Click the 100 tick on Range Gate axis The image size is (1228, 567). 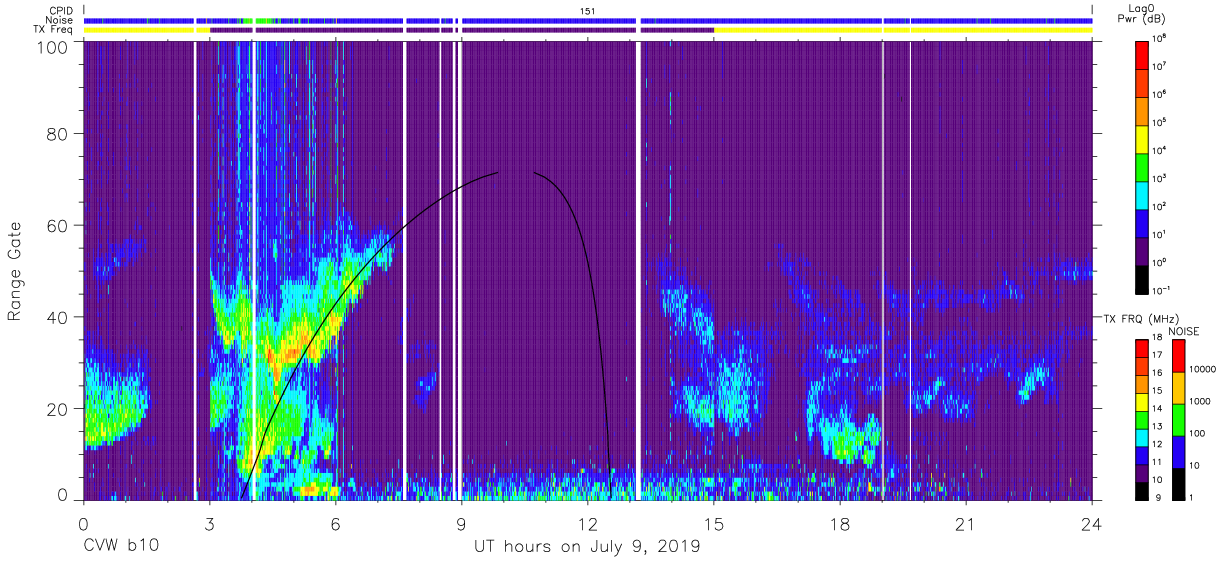pyautogui.click(x=51, y=46)
